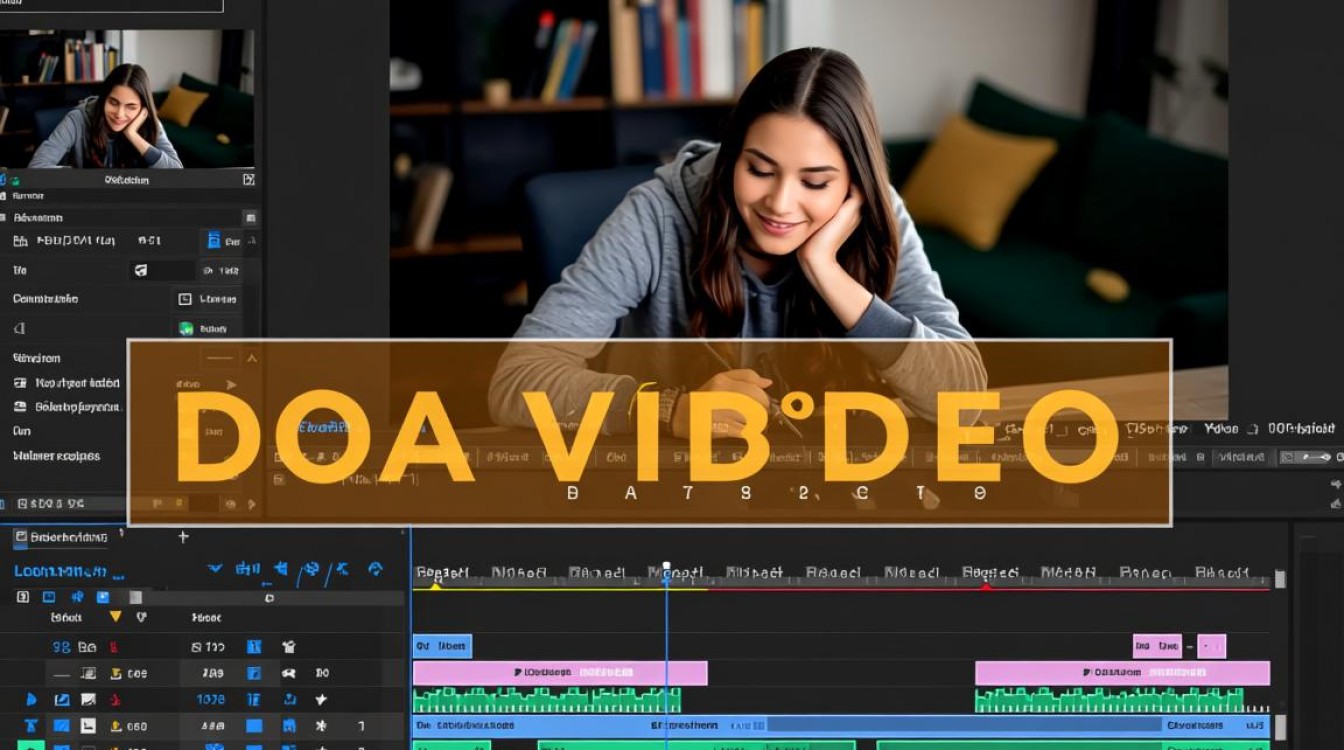The width and height of the screenshot is (1344, 750).
Task: Select the small blue clip on the top track
Action: pyautogui.click(x=442, y=646)
